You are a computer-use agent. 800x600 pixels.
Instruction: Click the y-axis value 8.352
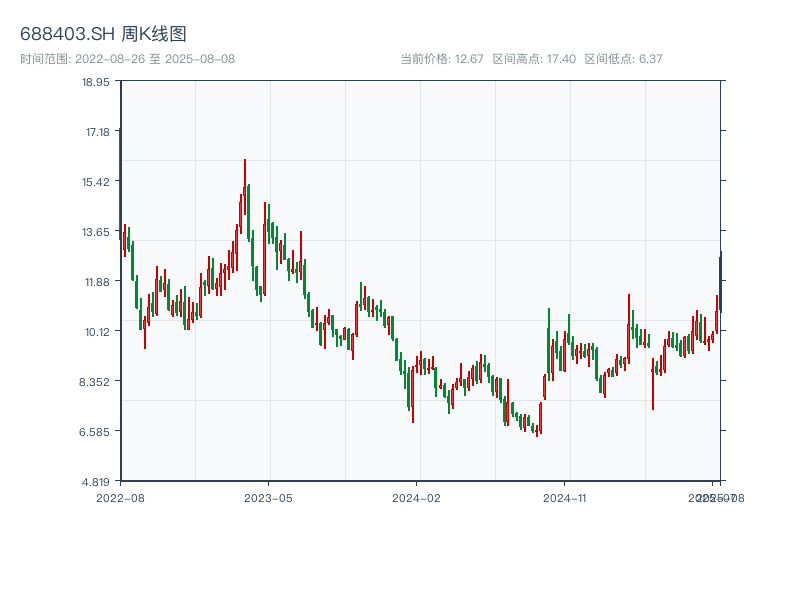(94, 382)
